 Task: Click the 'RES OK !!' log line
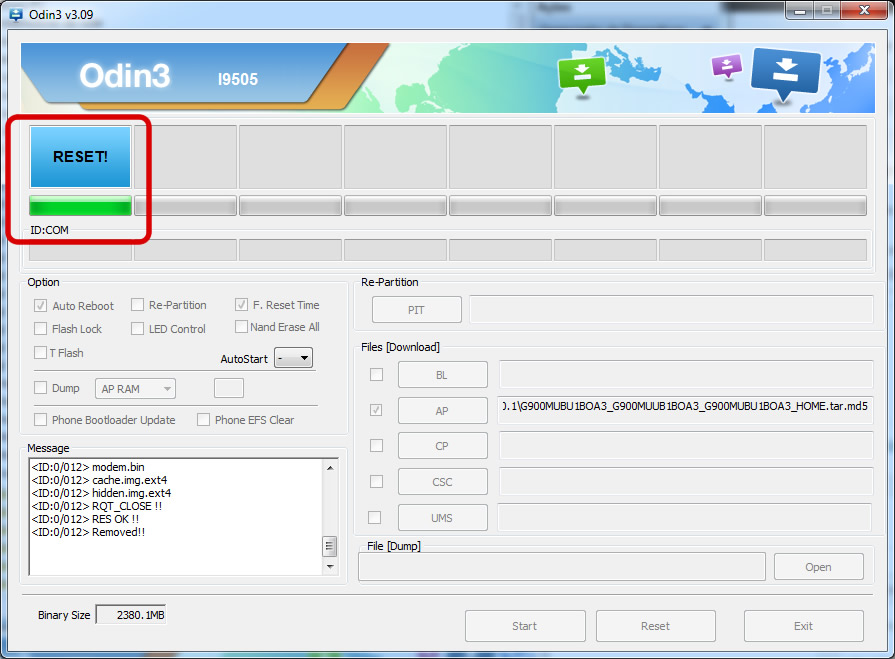(85, 519)
